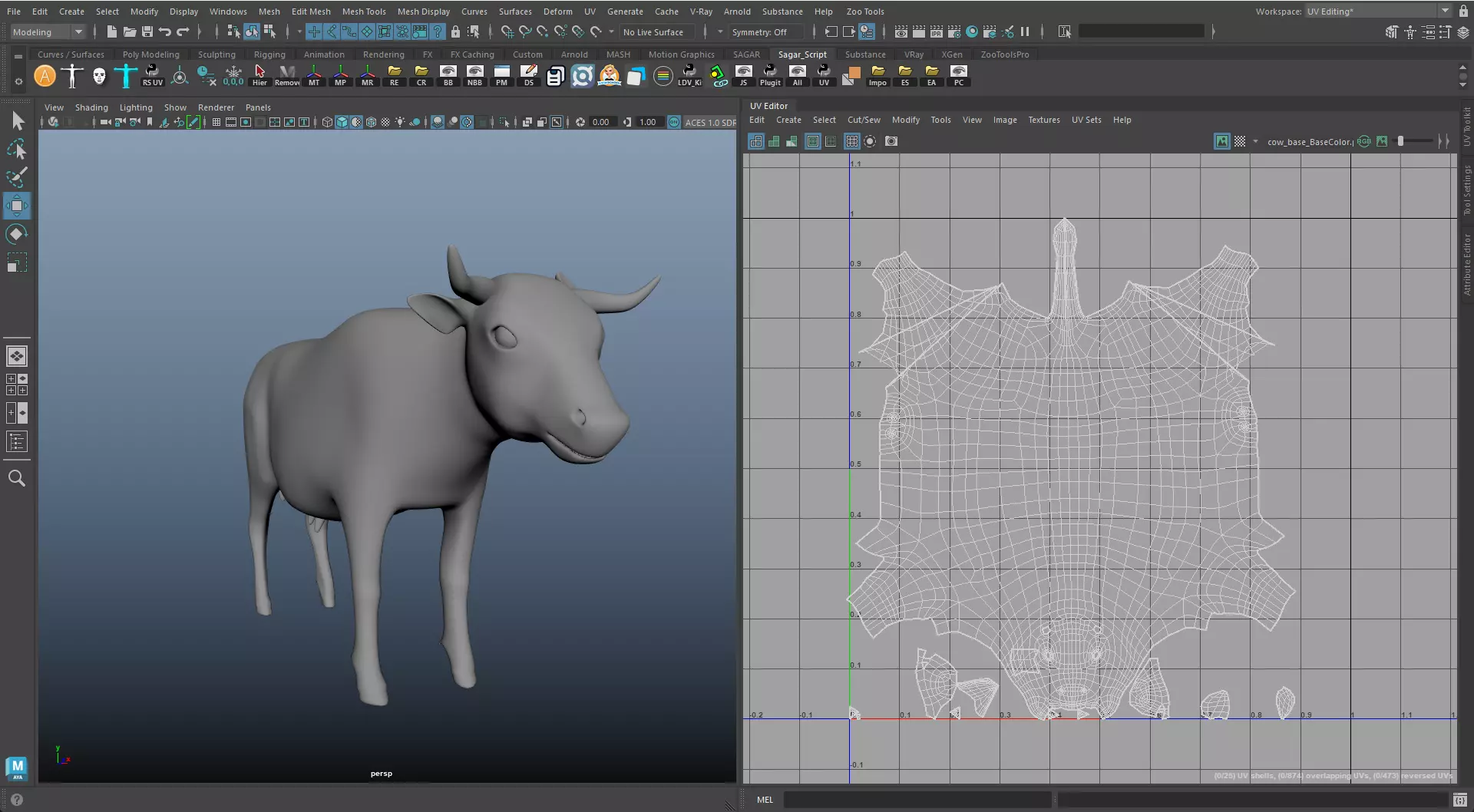Run the RS UV shelf script

152,75
